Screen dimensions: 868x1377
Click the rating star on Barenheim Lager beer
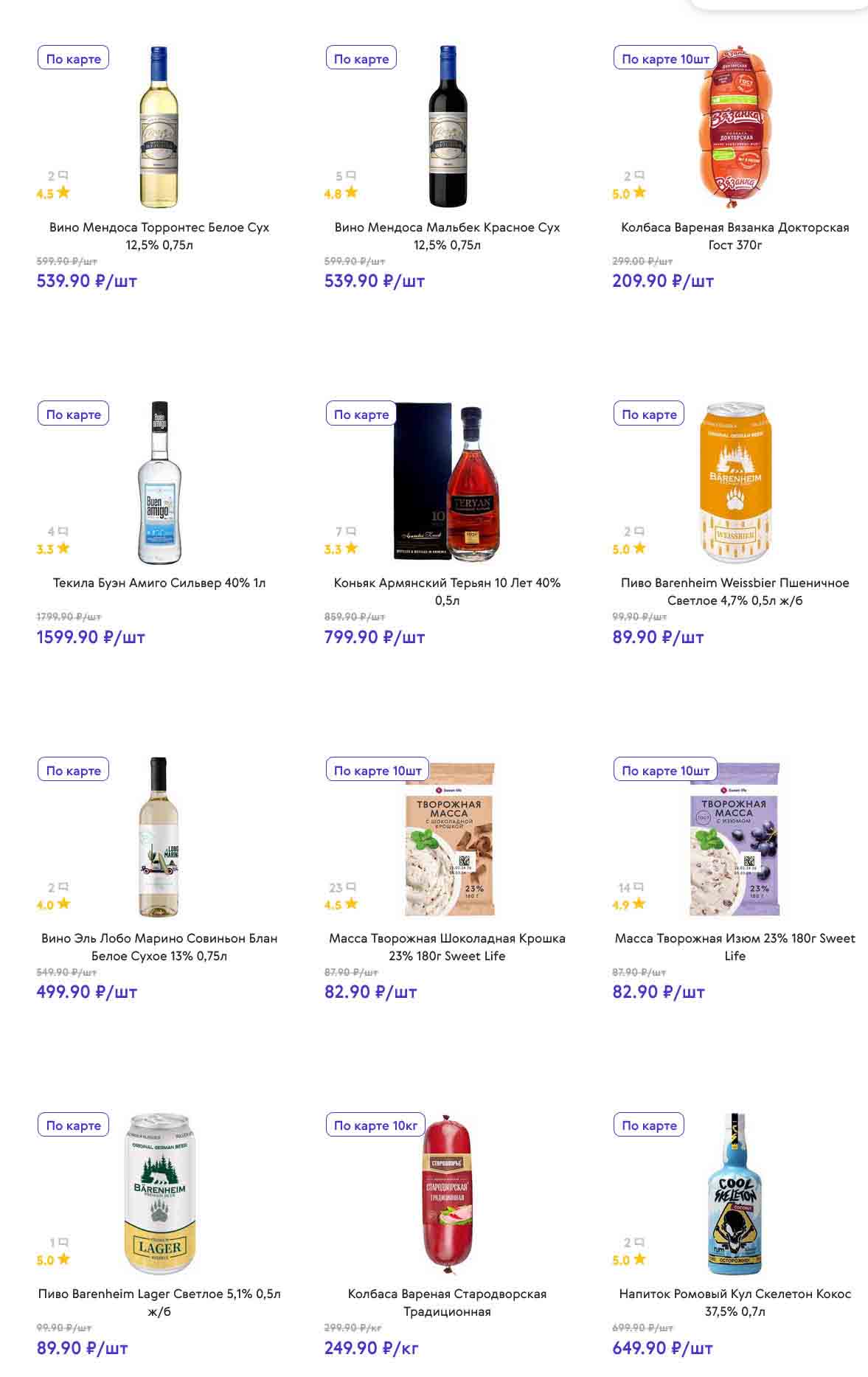pyautogui.click(x=63, y=1259)
